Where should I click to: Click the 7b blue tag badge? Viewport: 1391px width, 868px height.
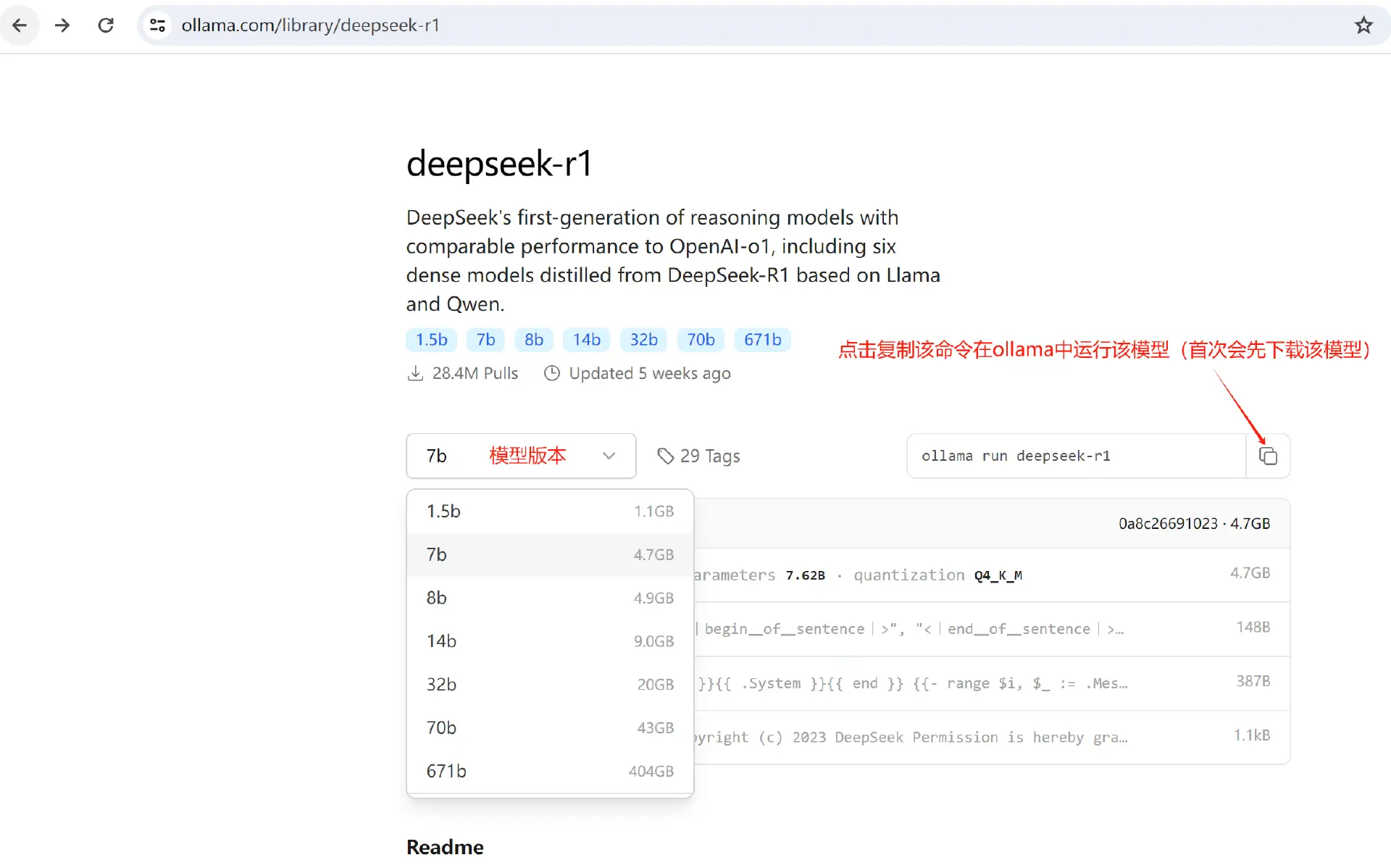(485, 340)
